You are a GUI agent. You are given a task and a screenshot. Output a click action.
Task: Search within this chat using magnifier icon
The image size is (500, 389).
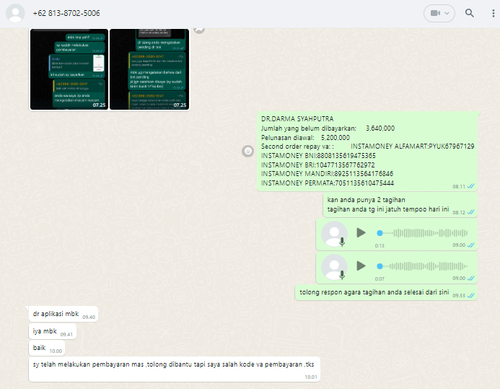[x=469, y=13]
